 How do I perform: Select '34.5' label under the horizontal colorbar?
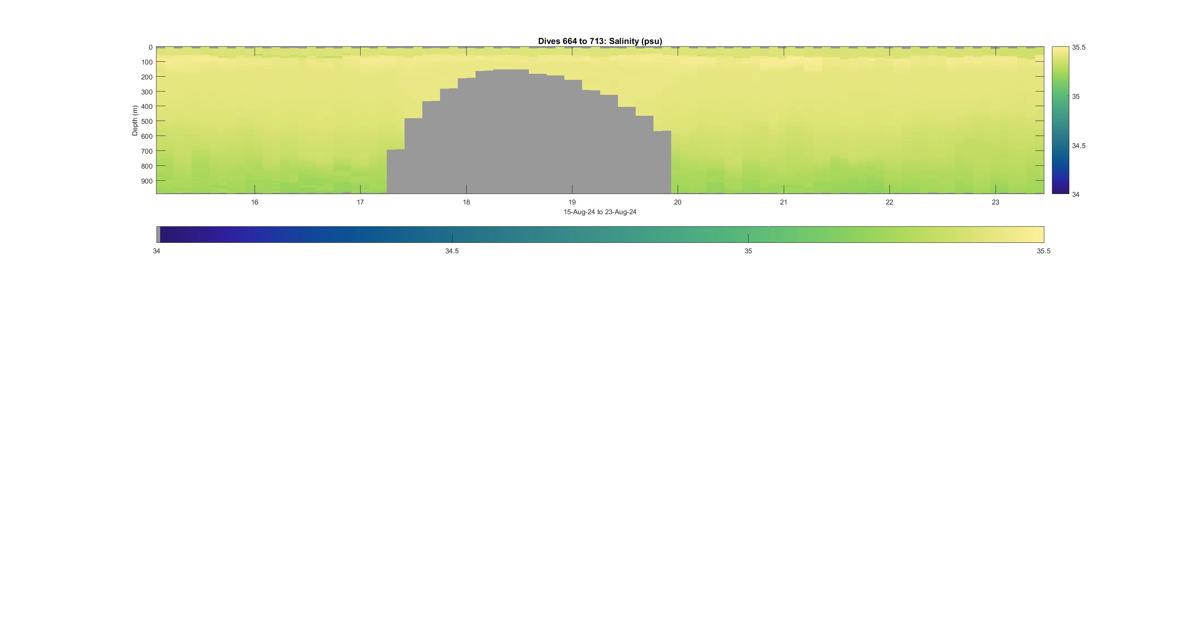(x=452, y=251)
